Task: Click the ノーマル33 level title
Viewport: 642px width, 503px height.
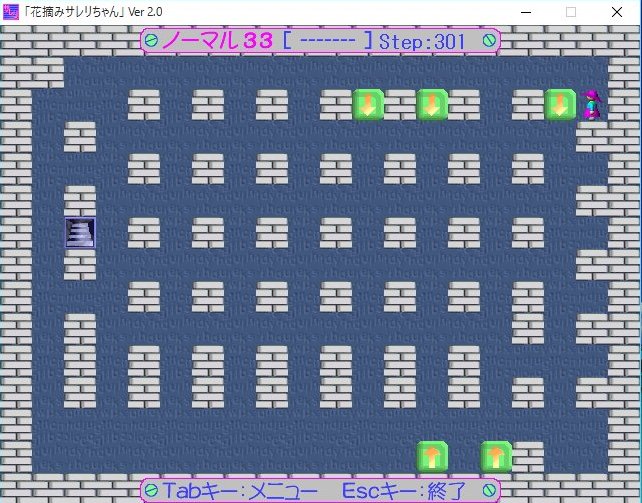Action: (218, 41)
